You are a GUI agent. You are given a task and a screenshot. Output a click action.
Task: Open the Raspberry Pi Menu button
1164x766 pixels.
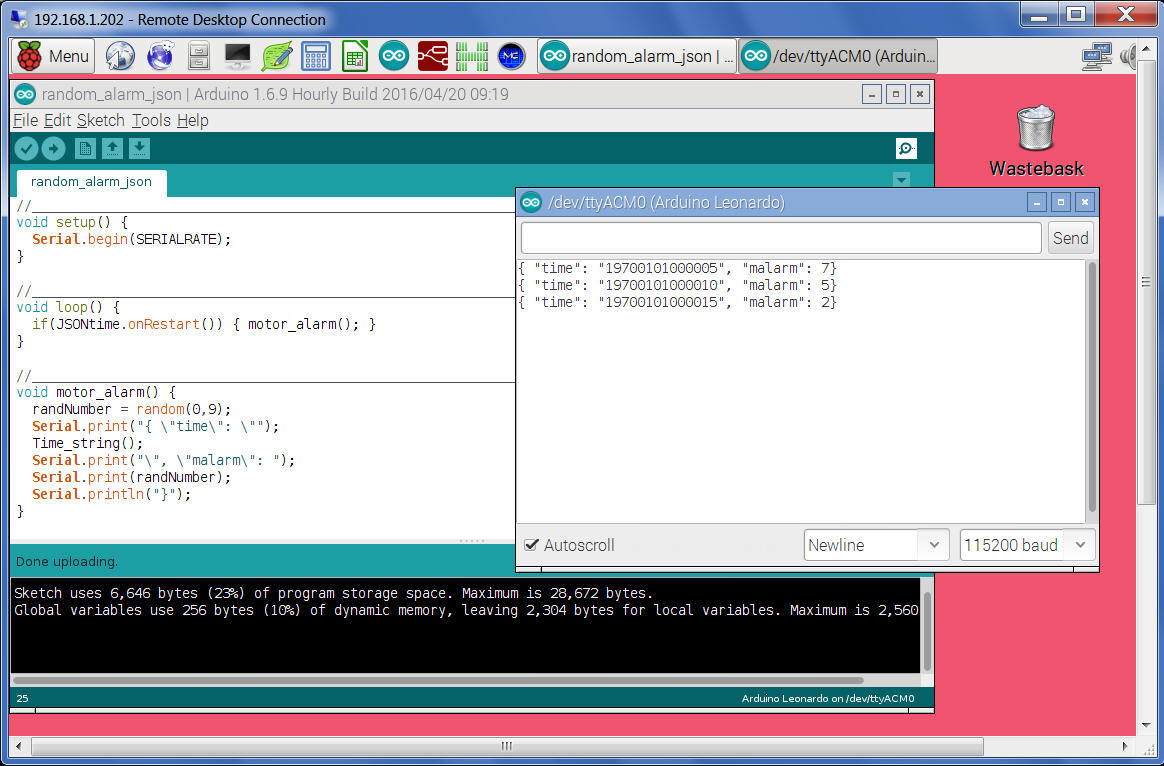(x=54, y=56)
